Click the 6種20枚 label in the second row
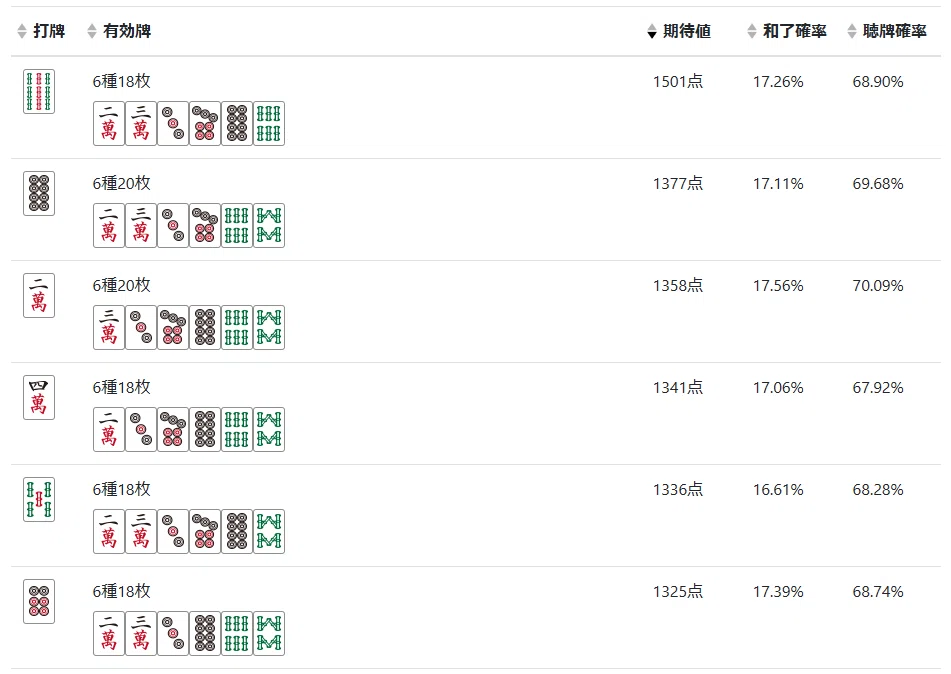The height and width of the screenshot is (674, 951). [x=121, y=183]
